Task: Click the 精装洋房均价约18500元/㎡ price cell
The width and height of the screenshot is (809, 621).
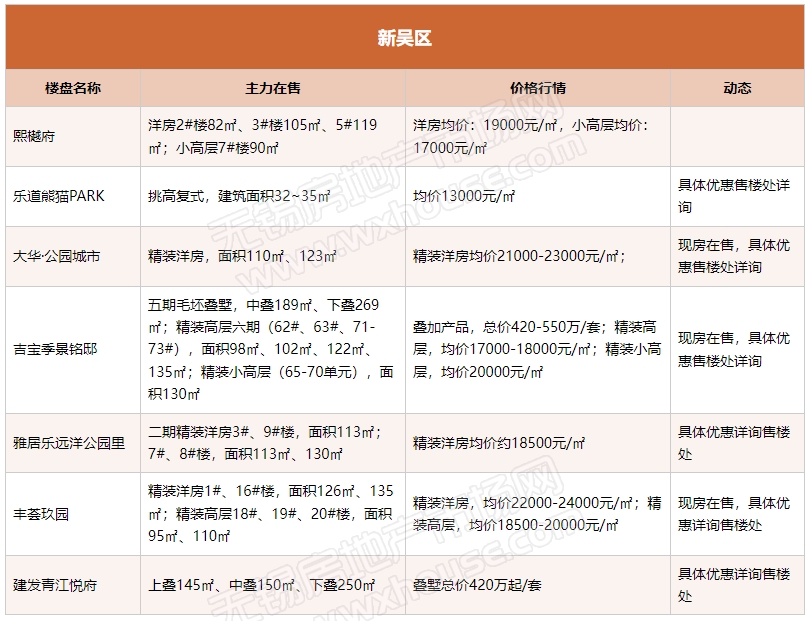Action: click(x=538, y=443)
